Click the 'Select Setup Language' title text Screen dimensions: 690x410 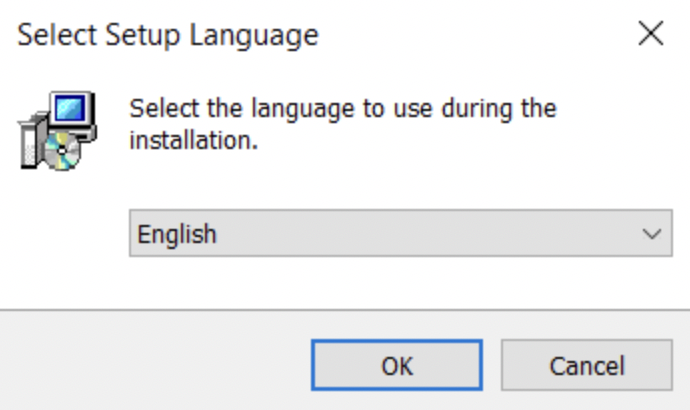[168, 36]
